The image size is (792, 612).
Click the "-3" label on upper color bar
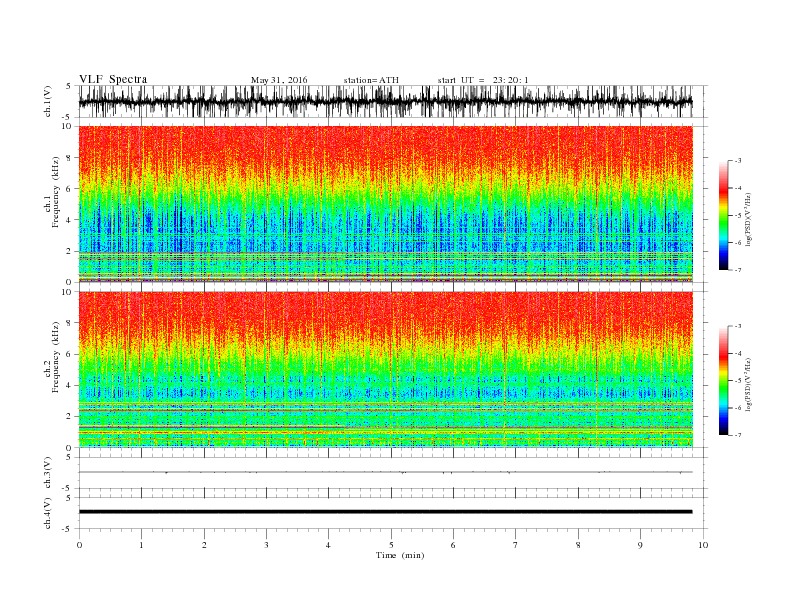click(737, 161)
